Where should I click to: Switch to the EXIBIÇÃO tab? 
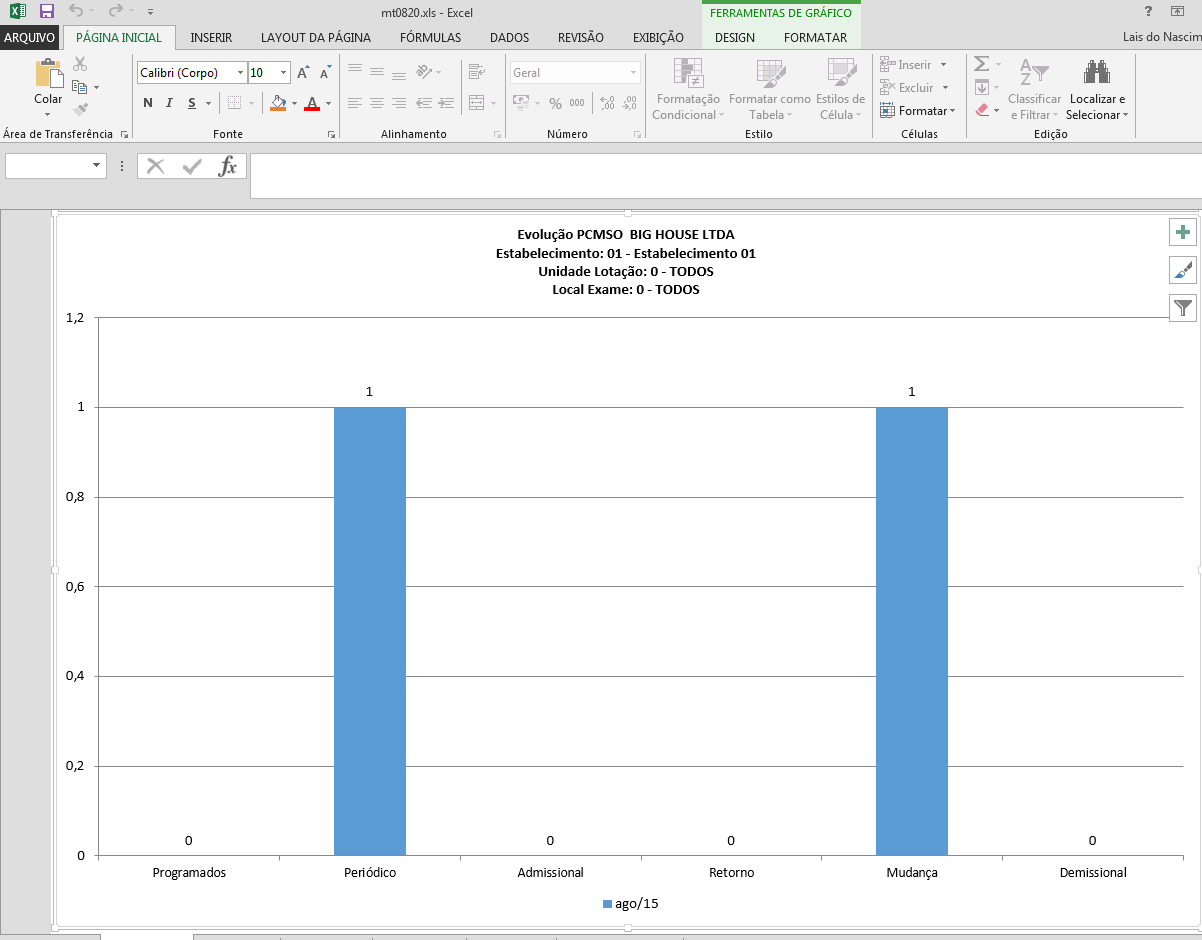point(658,38)
